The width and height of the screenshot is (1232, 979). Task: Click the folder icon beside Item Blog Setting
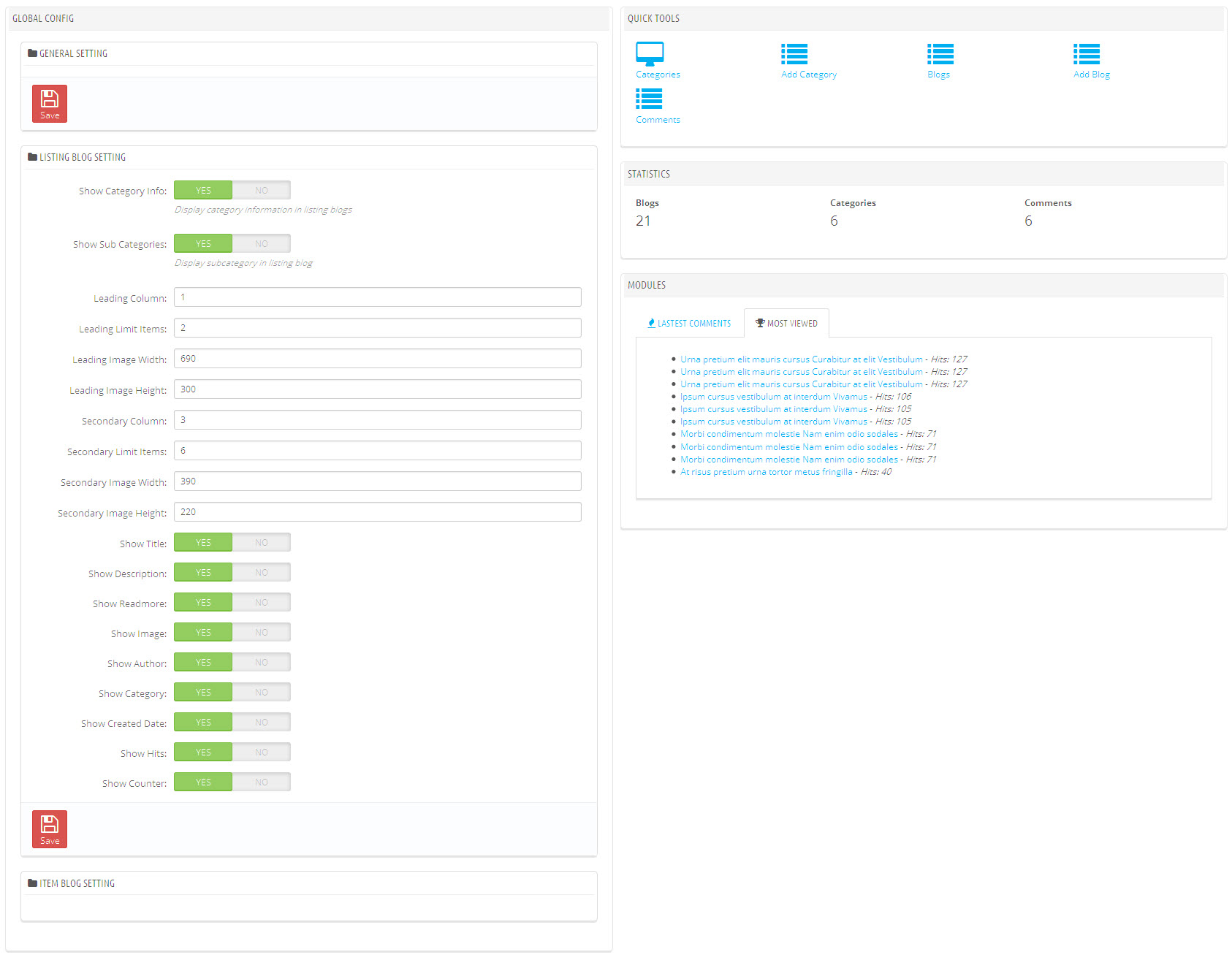pyautogui.click(x=32, y=883)
